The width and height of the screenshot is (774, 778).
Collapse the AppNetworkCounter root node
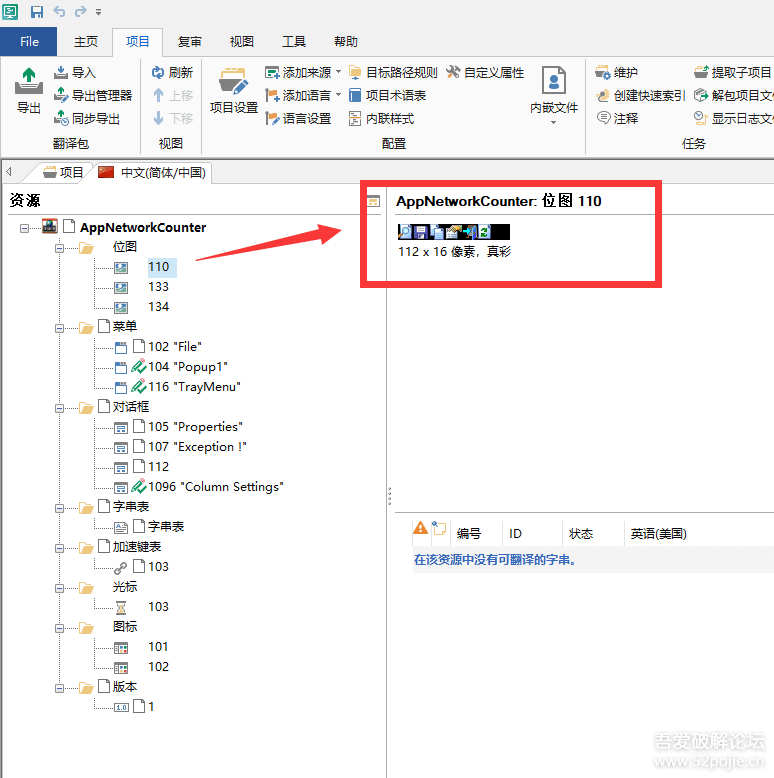click(x=24, y=228)
